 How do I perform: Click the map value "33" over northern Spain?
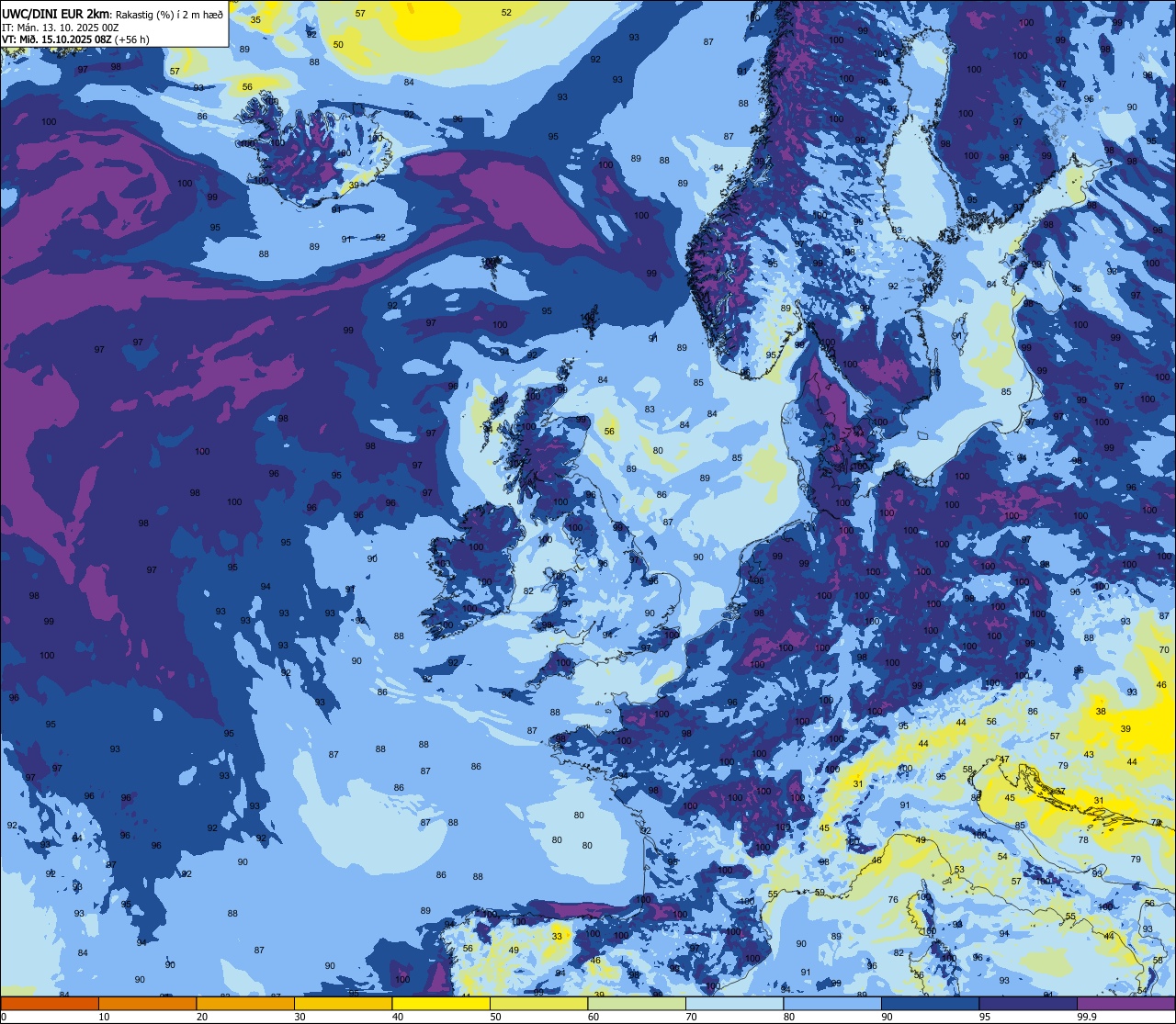point(557,937)
